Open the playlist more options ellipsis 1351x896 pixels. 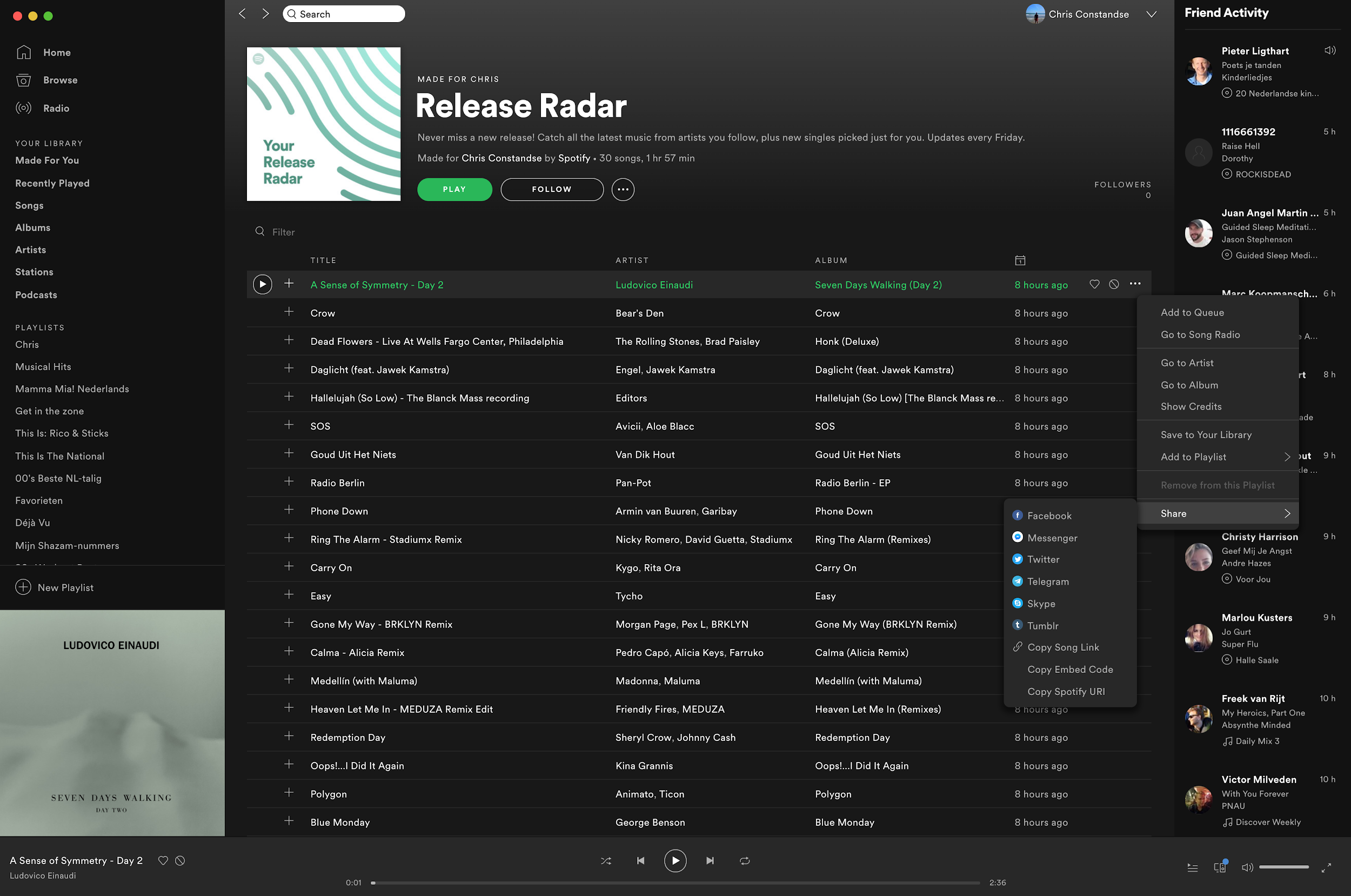pyautogui.click(x=623, y=189)
